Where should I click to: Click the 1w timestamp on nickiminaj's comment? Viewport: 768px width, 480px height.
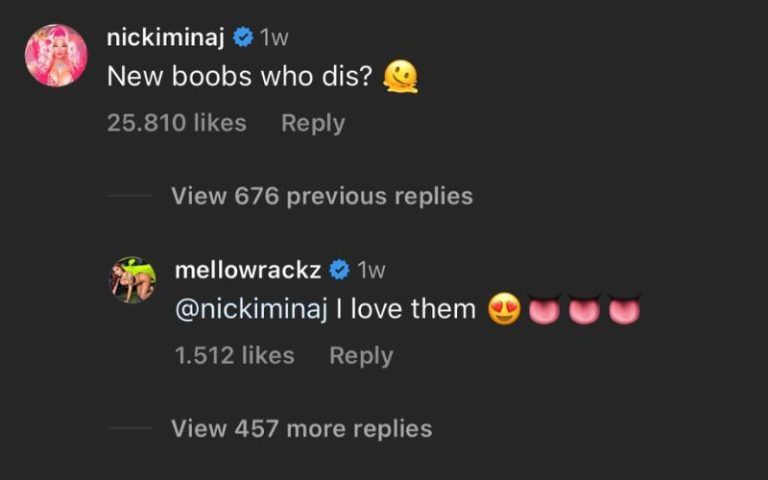(273, 38)
